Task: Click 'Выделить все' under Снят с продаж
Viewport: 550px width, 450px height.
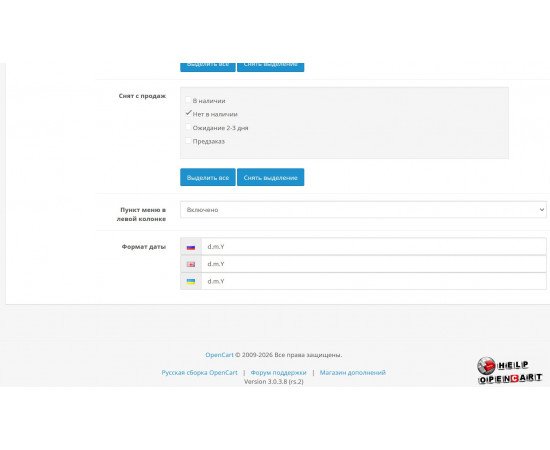Action: tap(208, 177)
